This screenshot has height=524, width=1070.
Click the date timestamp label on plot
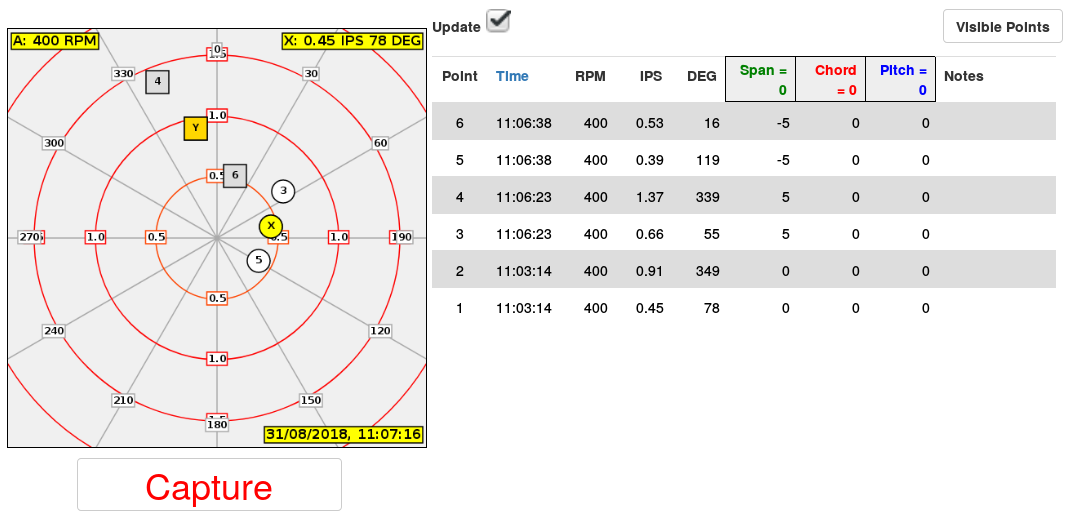tap(343, 435)
